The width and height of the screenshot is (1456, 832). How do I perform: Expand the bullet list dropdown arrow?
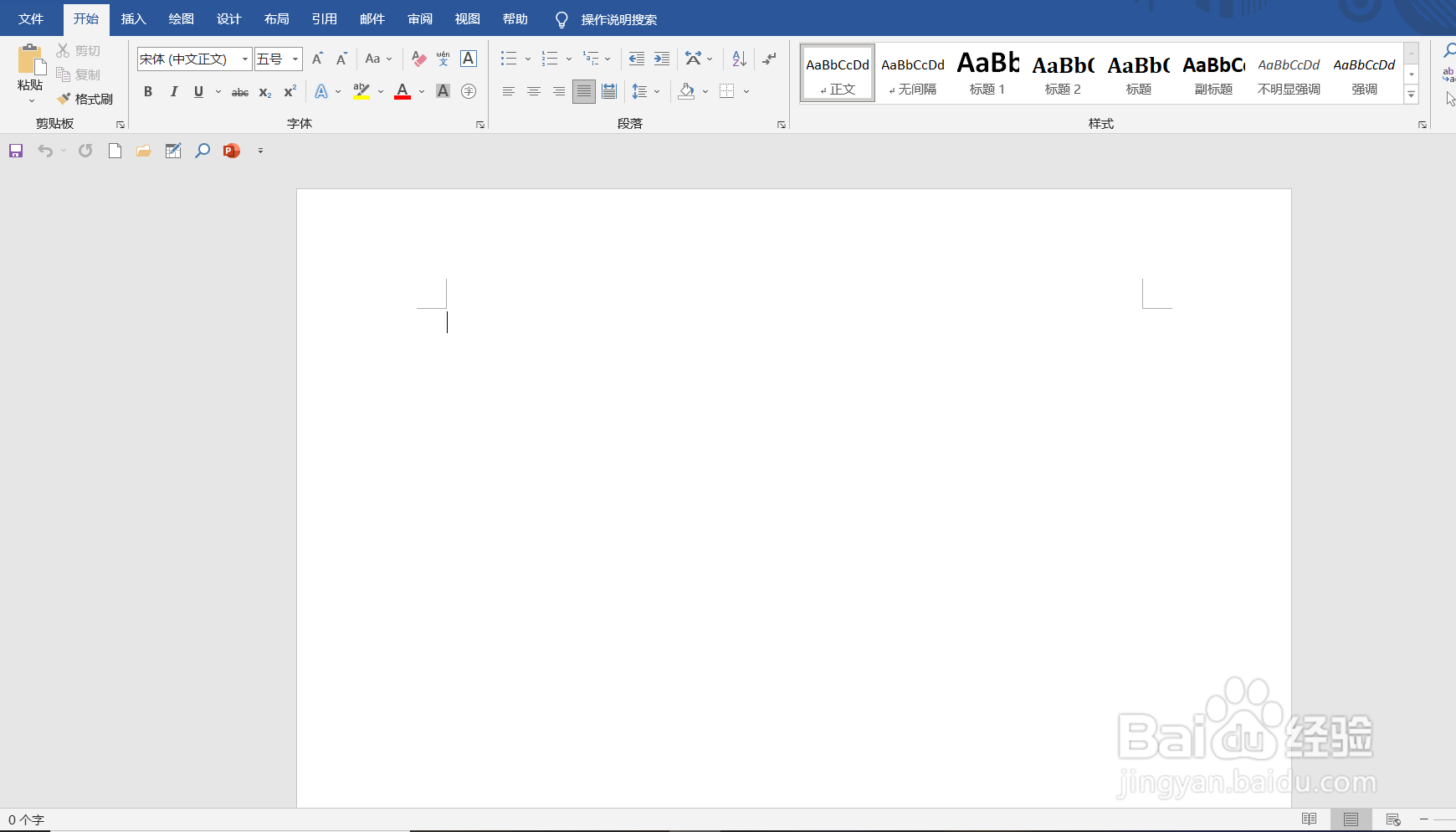[x=528, y=59]
